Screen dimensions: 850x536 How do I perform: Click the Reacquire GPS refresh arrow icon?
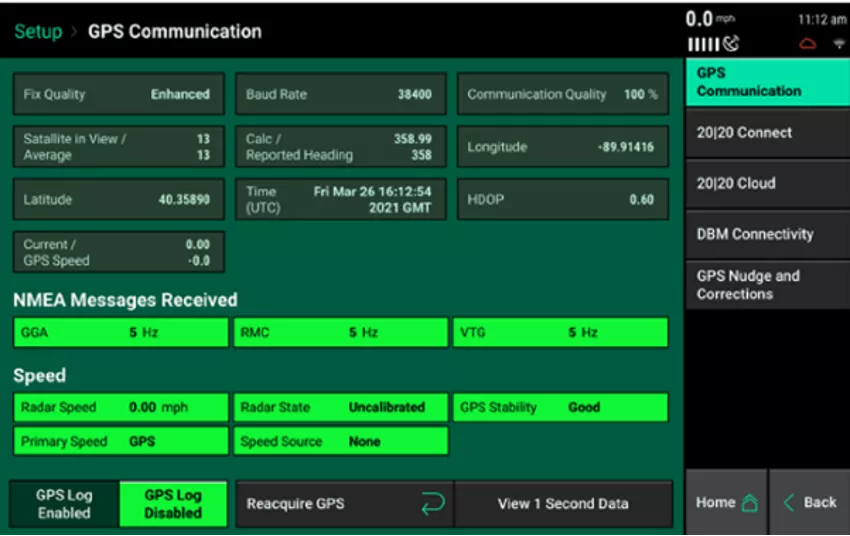coord(432,504)
